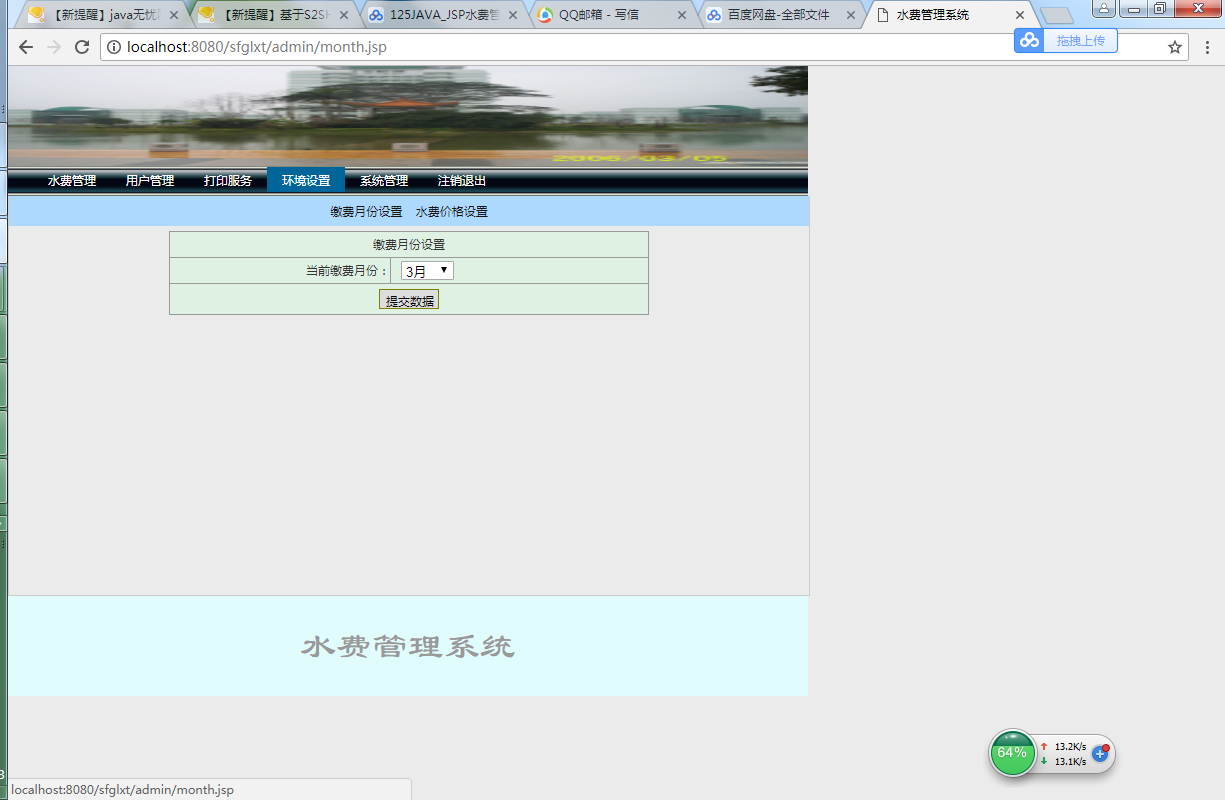Screen dimensions: 1225x800
Task: Click 注销退出 to log out
Action: pos(462,181)
